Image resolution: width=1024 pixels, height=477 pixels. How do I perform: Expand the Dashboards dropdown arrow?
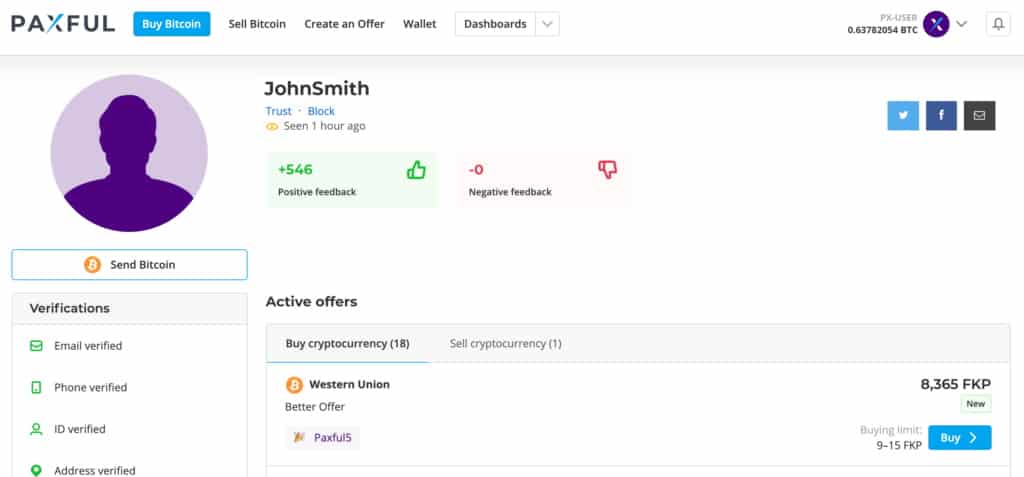point(547,24)
